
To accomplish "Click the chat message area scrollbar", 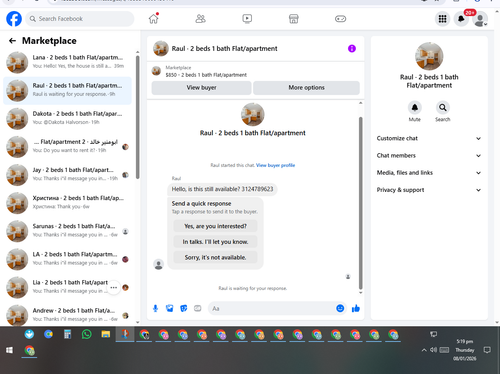I will click(x=360, y=203).
